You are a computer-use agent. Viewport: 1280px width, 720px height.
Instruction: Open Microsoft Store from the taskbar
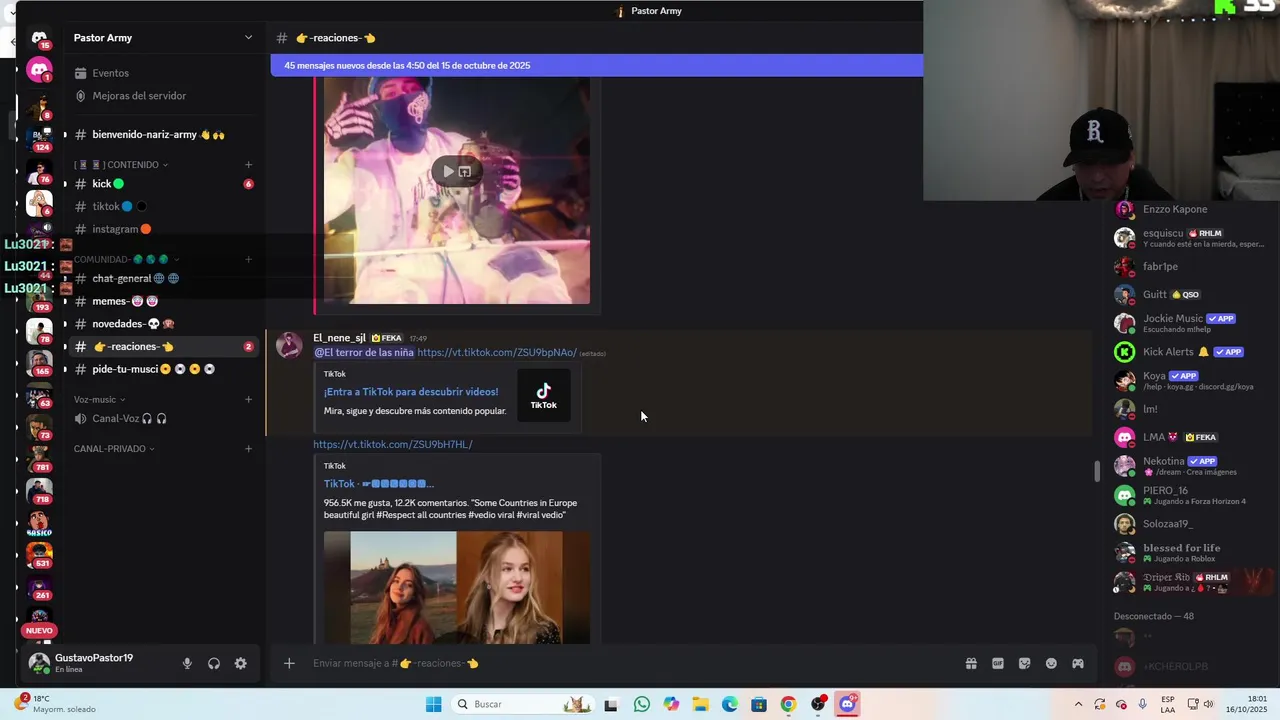[x=759, y=704]
